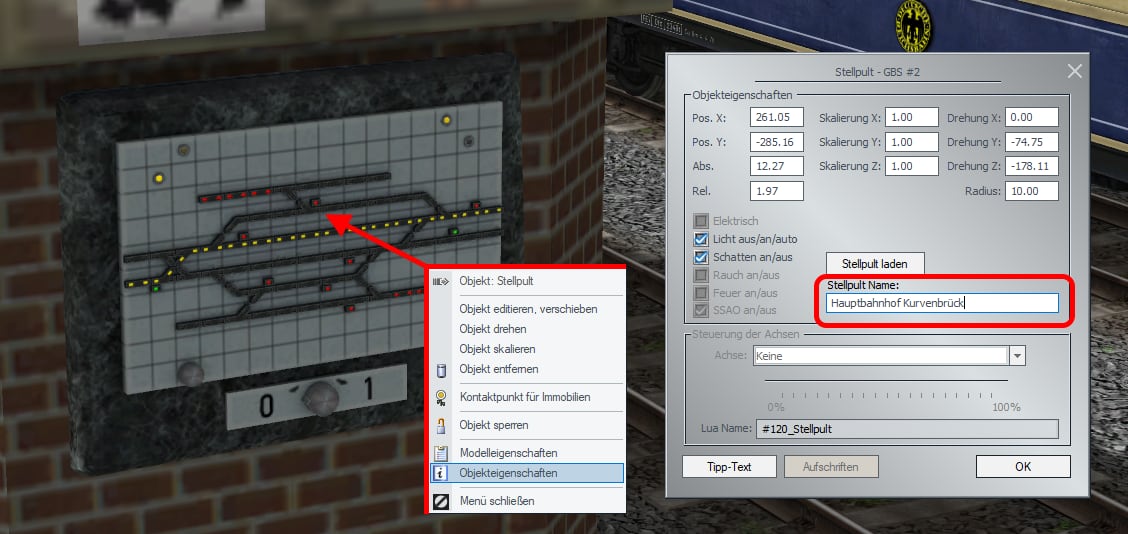Viewport: 1128px width, 534px height.
Task: Close the Stellpult - GBS #2 dialog
Action: pyautogui.click(x=1074, y=71)
